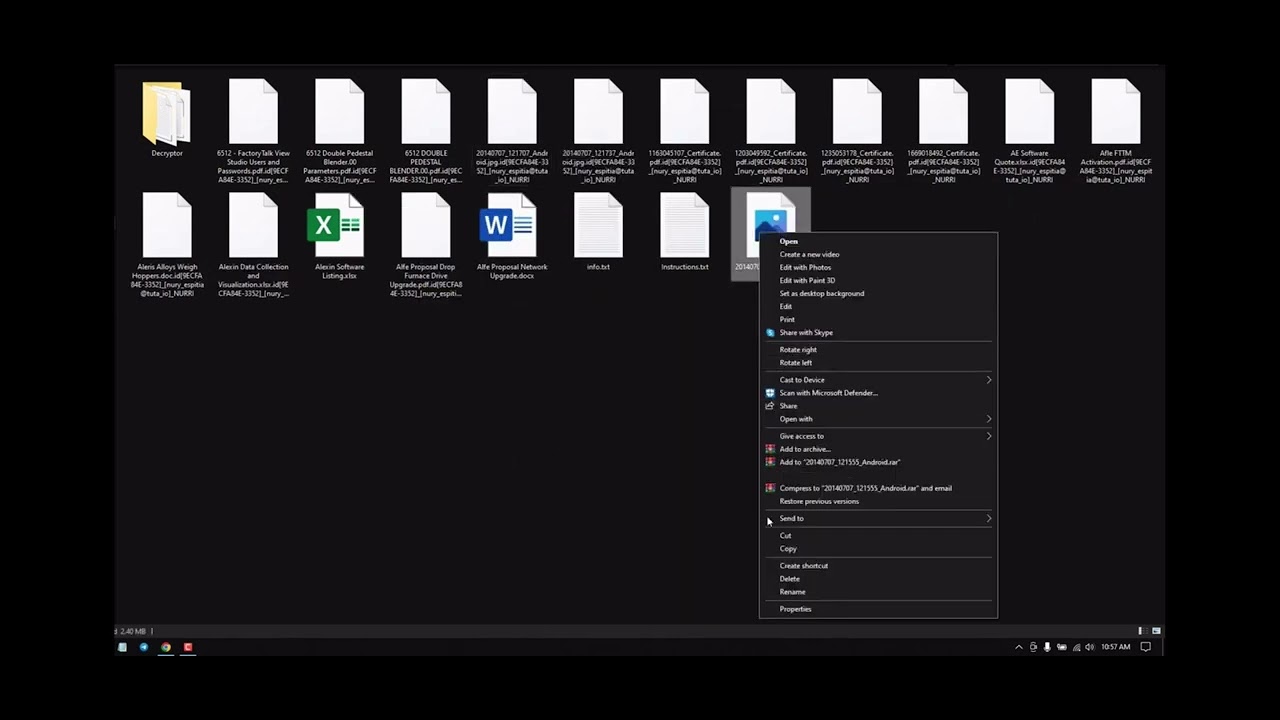Select the 6512 DOUBLE PEDESTAL BLENDER.00 pdf file
1280x720 pixels.
[426, 131]
